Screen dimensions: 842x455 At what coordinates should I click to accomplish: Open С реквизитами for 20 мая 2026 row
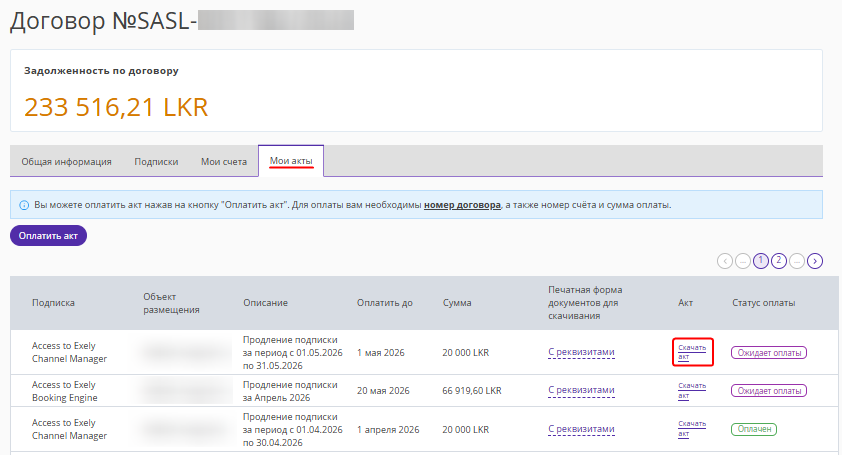pyautogui.click(x=581, y=391)
